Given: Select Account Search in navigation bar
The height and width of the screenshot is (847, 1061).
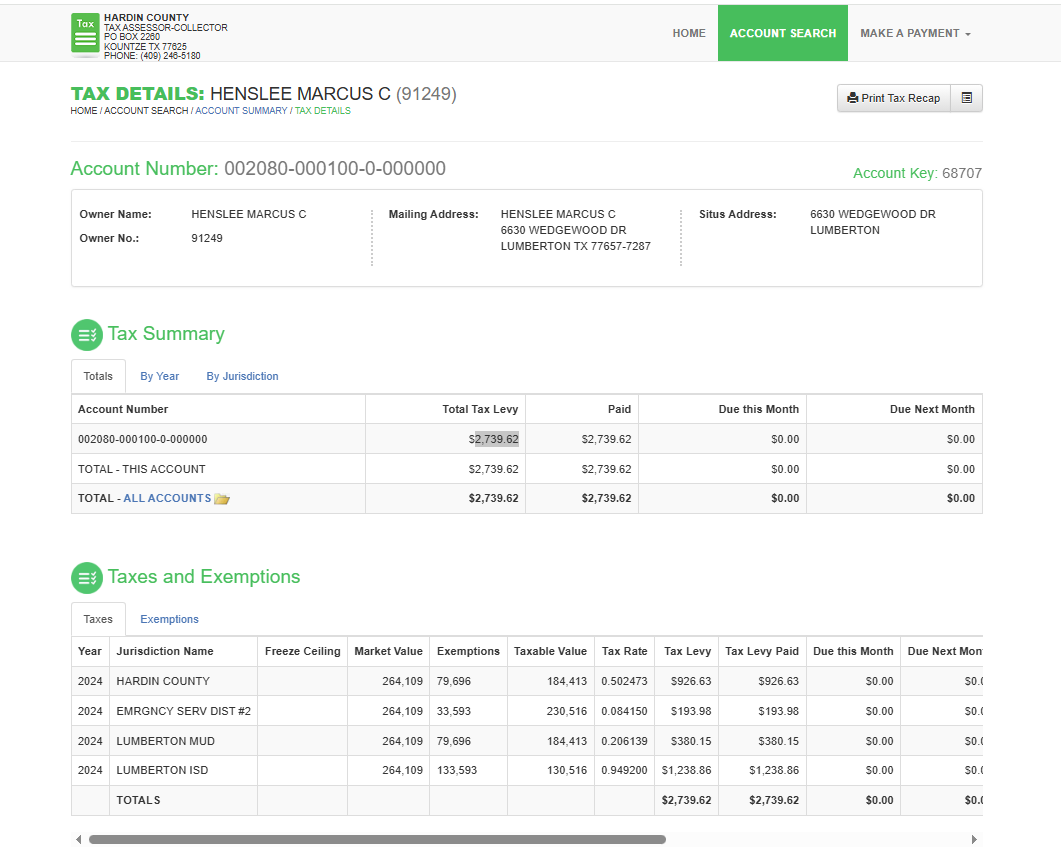Looking at the screenshot, I should pos(782,33).
